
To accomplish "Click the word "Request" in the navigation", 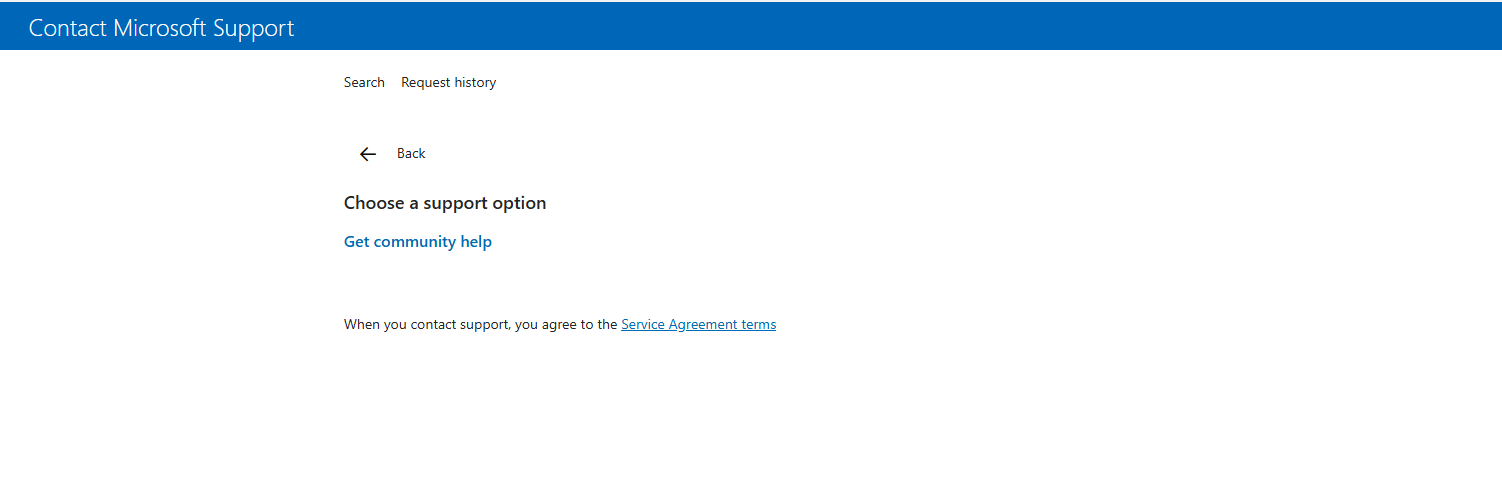I will 425,82.
